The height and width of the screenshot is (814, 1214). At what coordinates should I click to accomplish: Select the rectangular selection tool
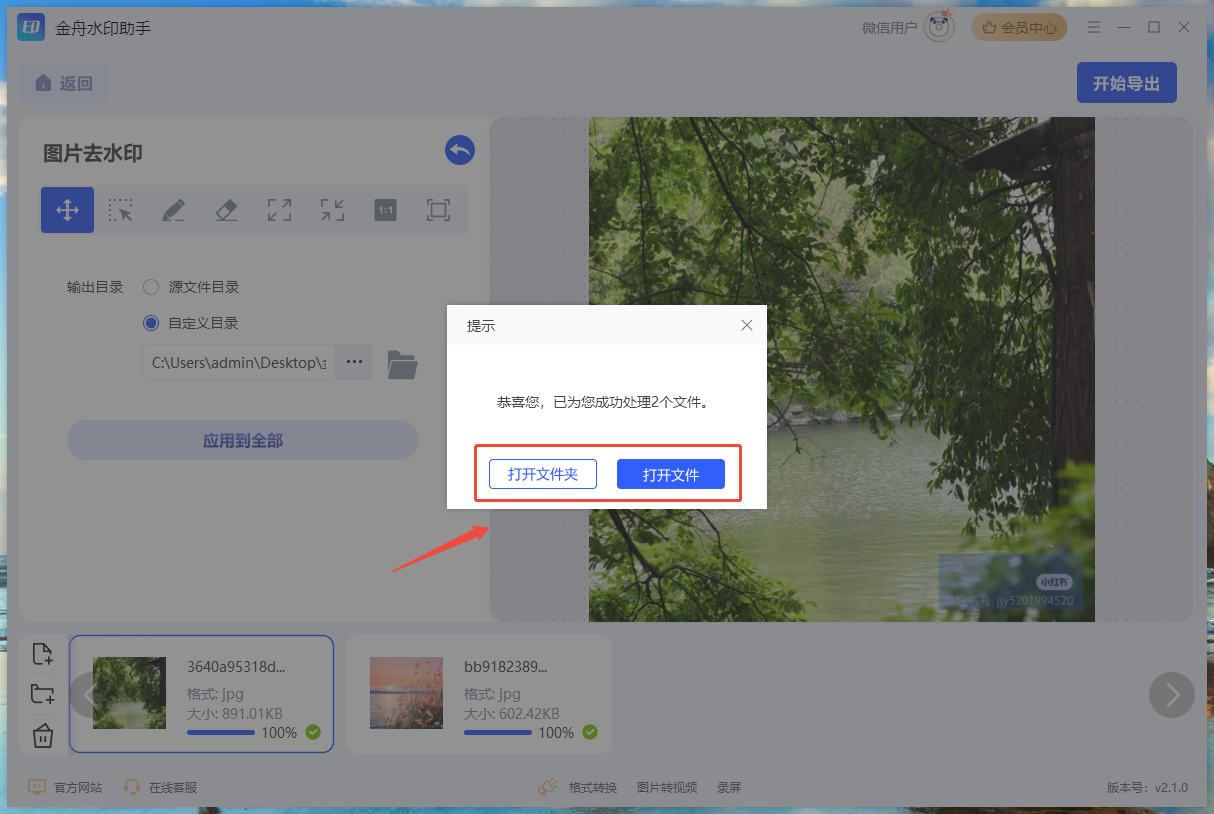click(x=121, y=210)
